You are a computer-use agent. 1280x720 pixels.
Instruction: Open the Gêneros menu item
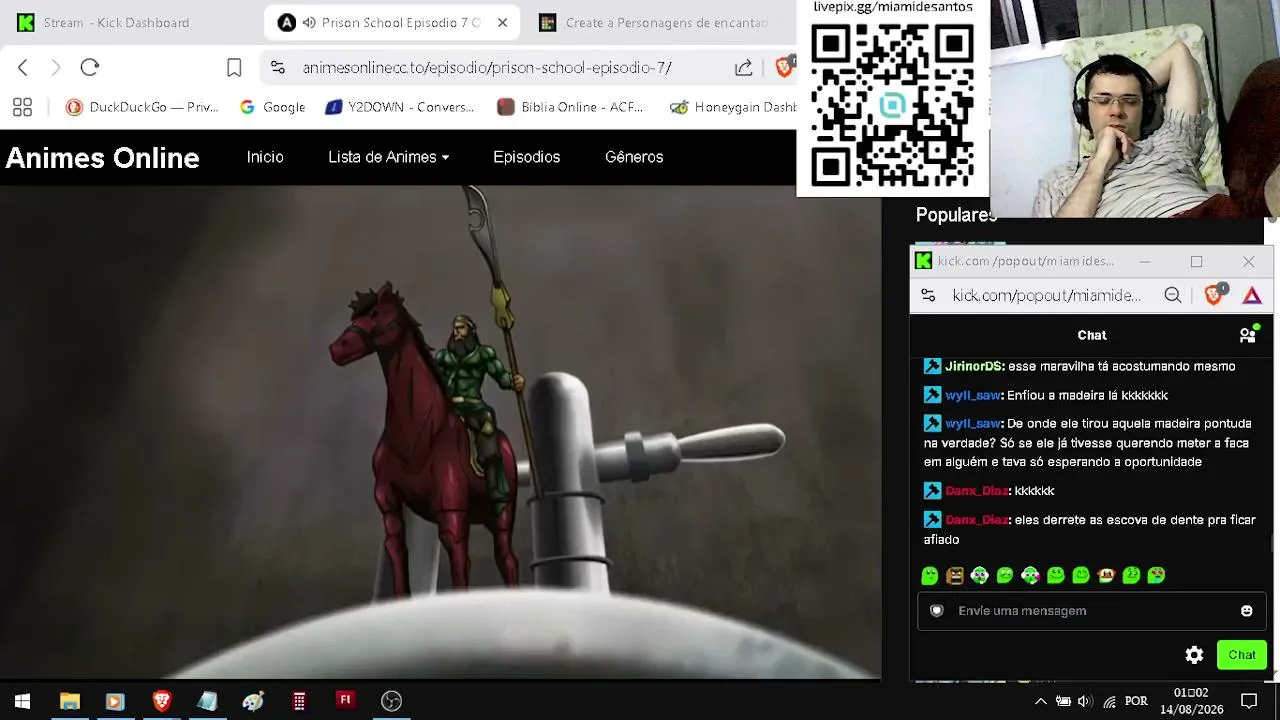tap(634, 157)
